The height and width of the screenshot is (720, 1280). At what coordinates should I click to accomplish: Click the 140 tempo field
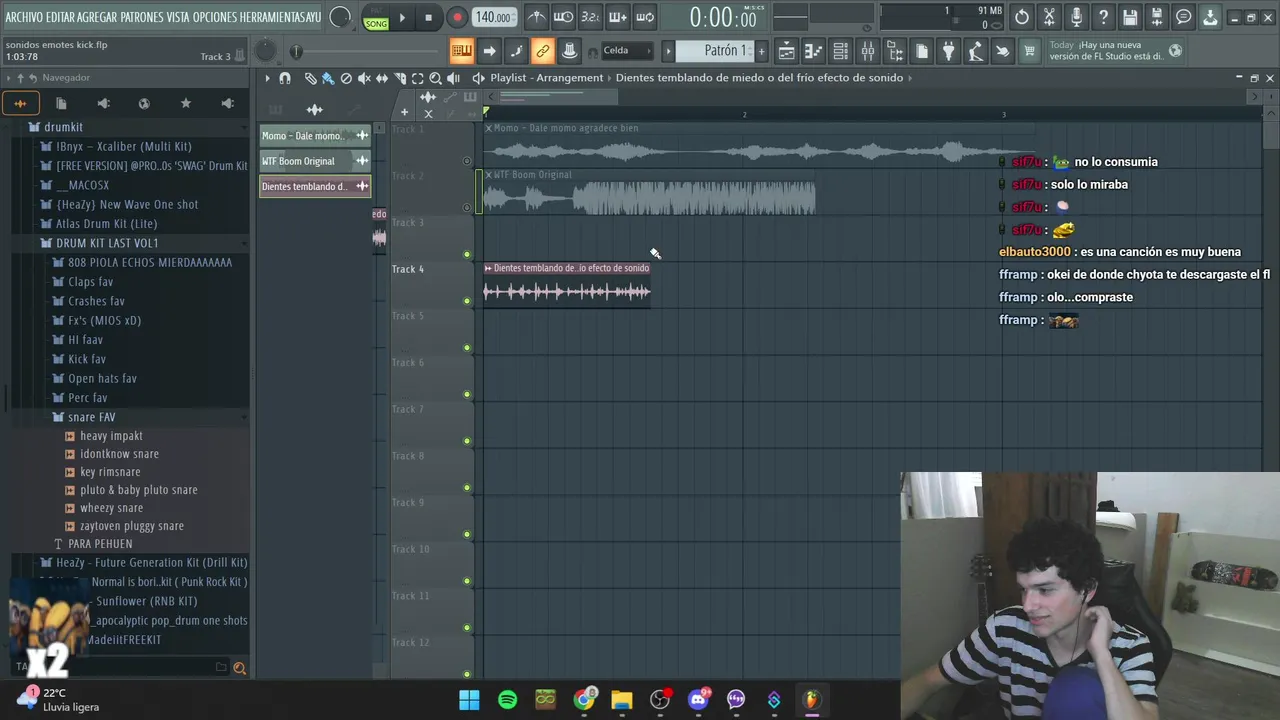pos(493,18)
